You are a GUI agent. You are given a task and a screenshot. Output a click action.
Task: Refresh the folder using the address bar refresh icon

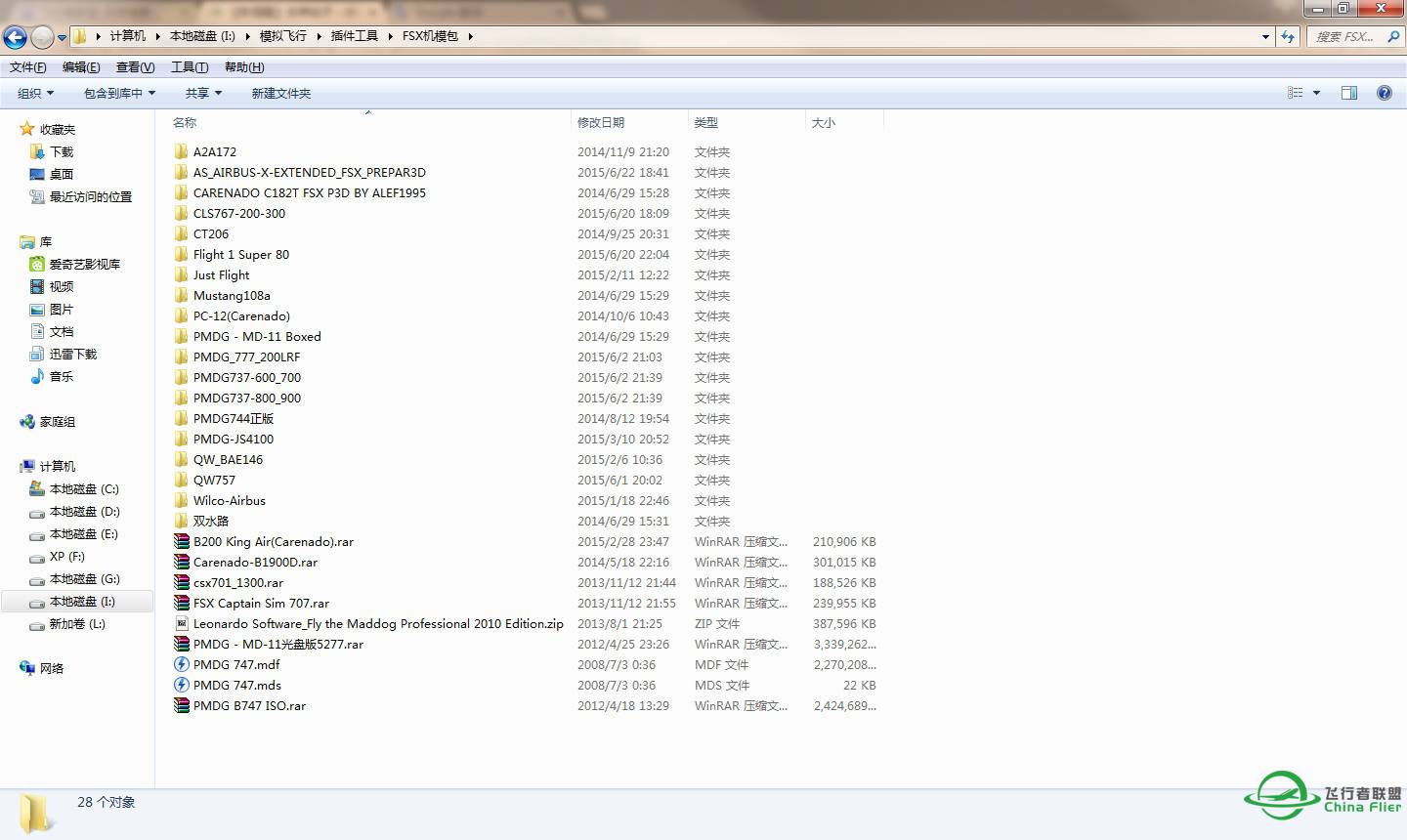tap(1288, 36)
